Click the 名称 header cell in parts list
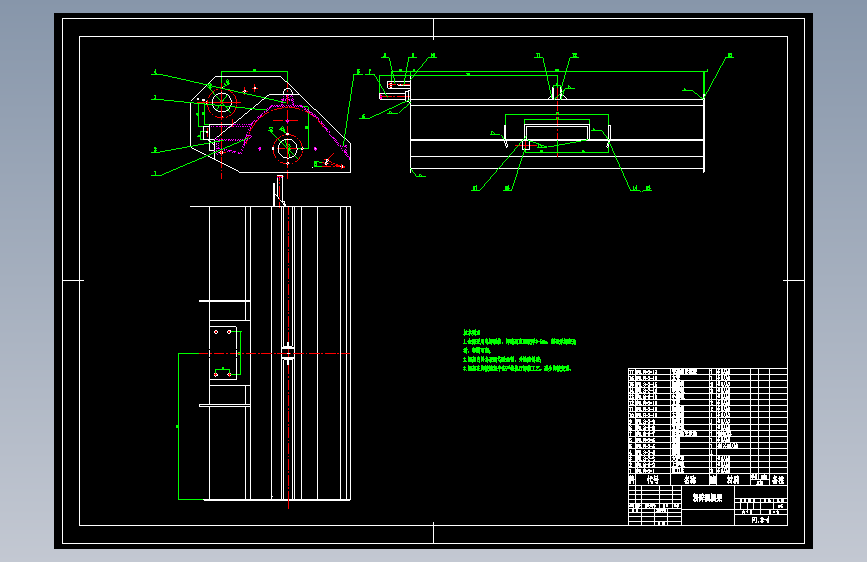The image size is (867, 562). (x=690, y=480)
